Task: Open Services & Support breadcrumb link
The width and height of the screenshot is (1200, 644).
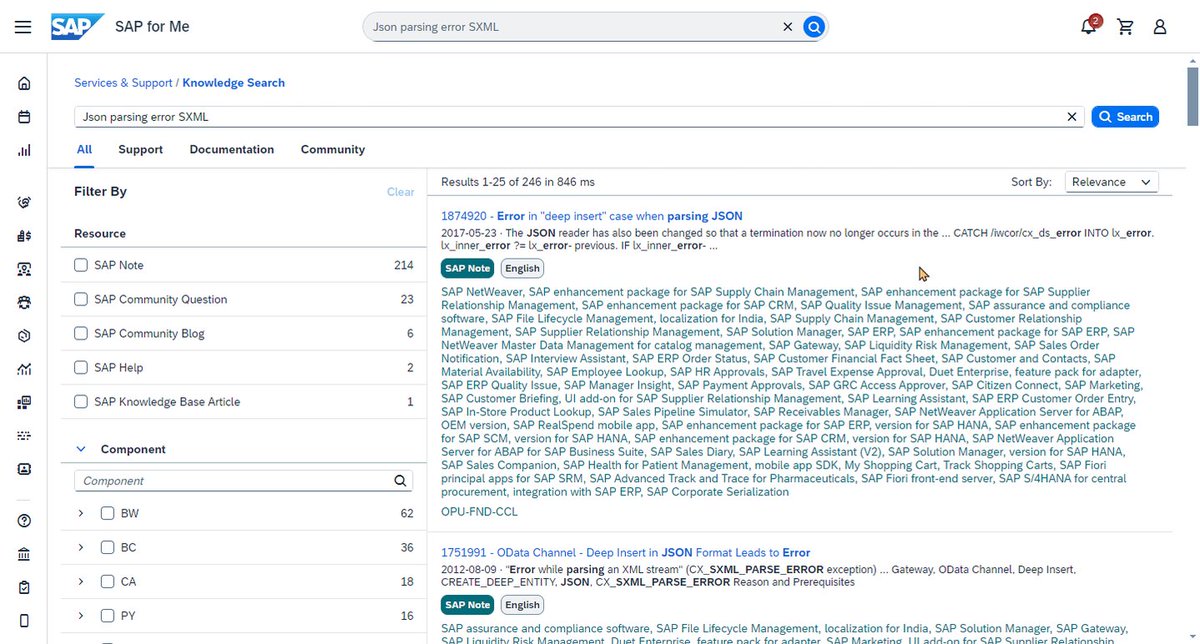Action: [123, 83]
